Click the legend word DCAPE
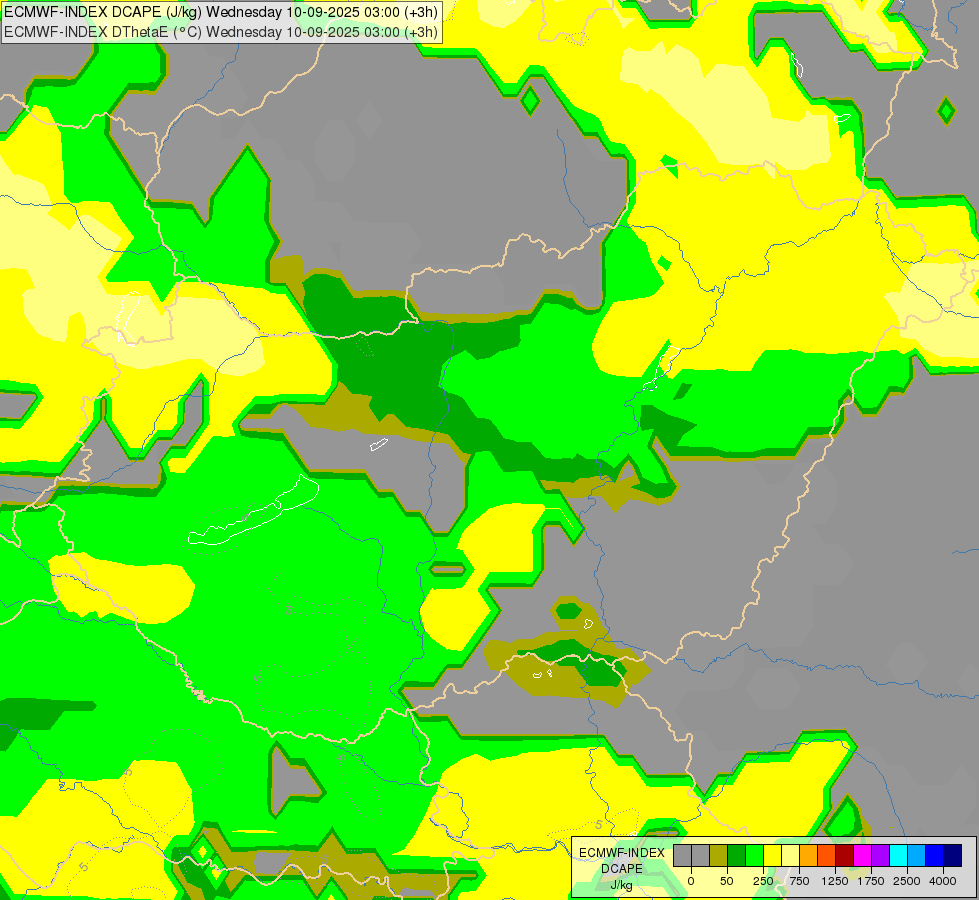Image resolution: width=979 pixels, height=900 pixels. [622, 869]
